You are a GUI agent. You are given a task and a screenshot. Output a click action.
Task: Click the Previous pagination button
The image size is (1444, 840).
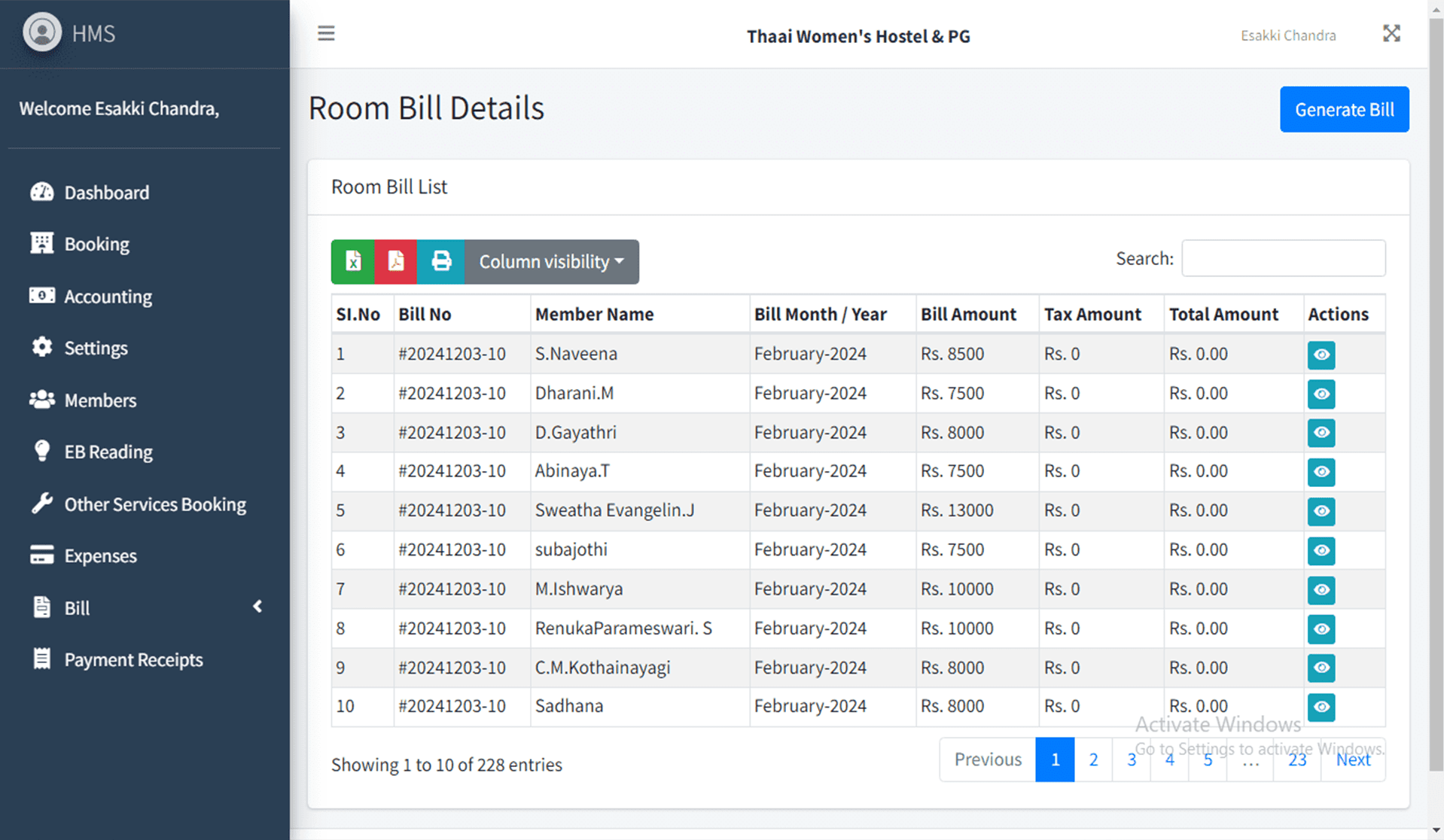[x=988, y=759]
